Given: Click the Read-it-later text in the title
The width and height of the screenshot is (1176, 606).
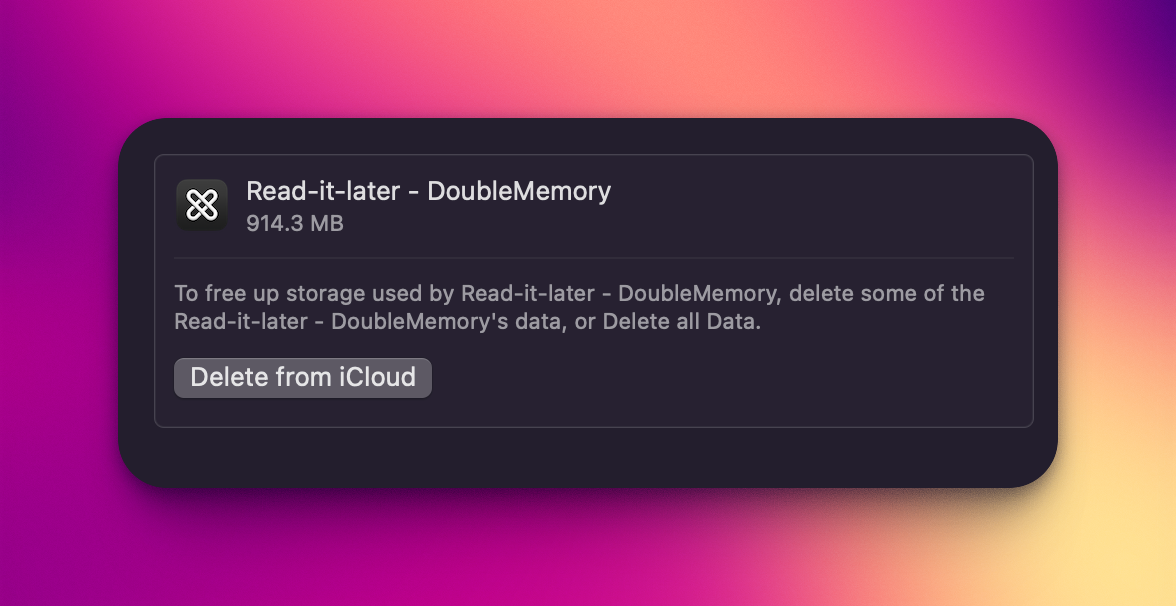Looking at the screenshot, I should (322, 191).
